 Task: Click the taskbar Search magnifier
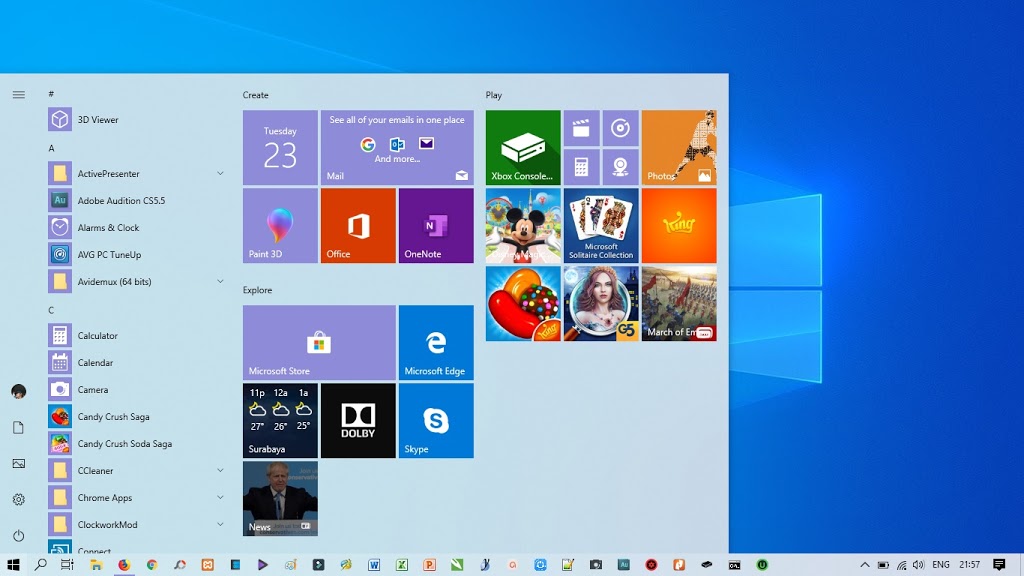click(x=40, y=564)
